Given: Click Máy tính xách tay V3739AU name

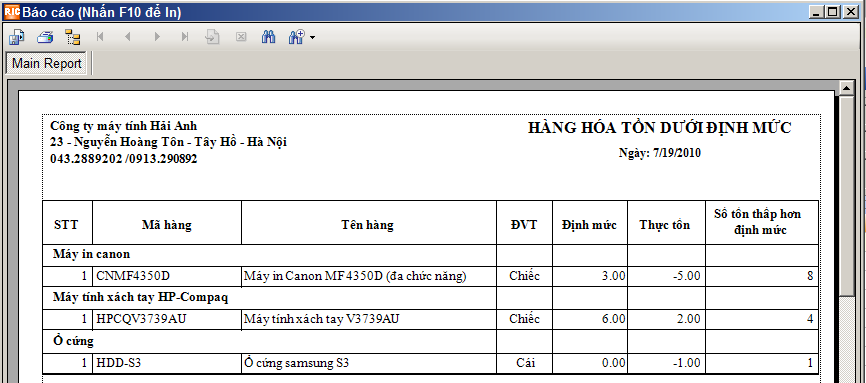Looking at the screenshot, I should pos(321,319).
